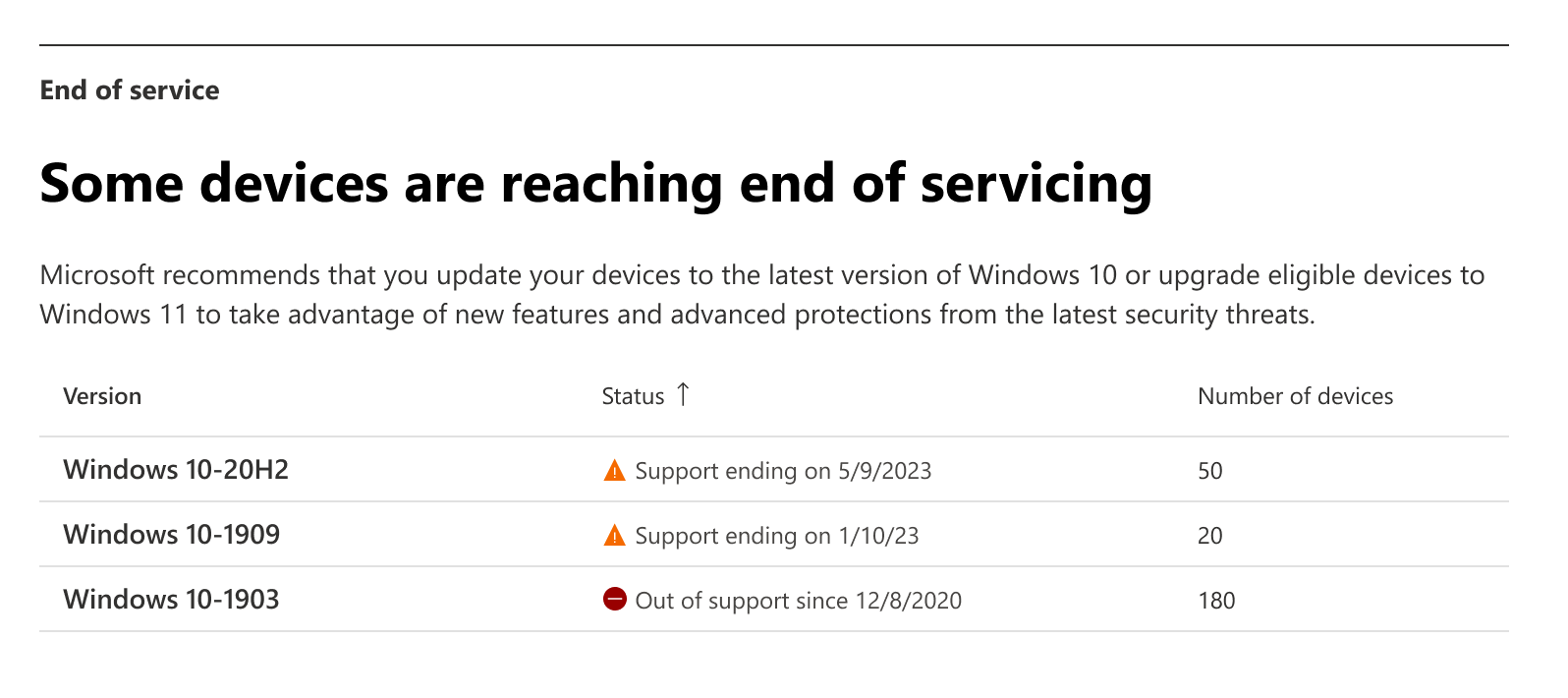The height and width of the screenshot is (698, 1568).
Task: Select the Windows 10-20H2 version row
Action: pos(176,470)
